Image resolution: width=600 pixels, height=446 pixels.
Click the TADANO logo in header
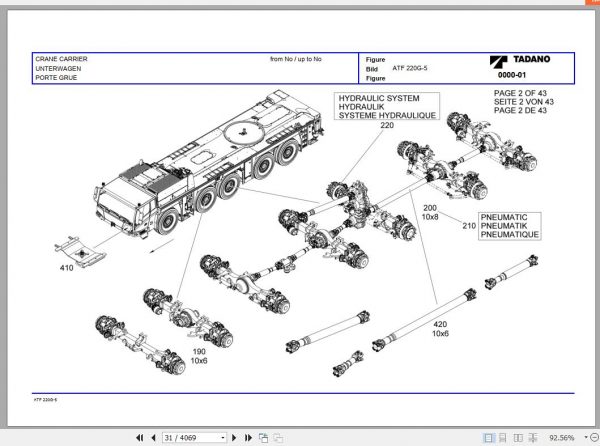(x=520, y=60)
